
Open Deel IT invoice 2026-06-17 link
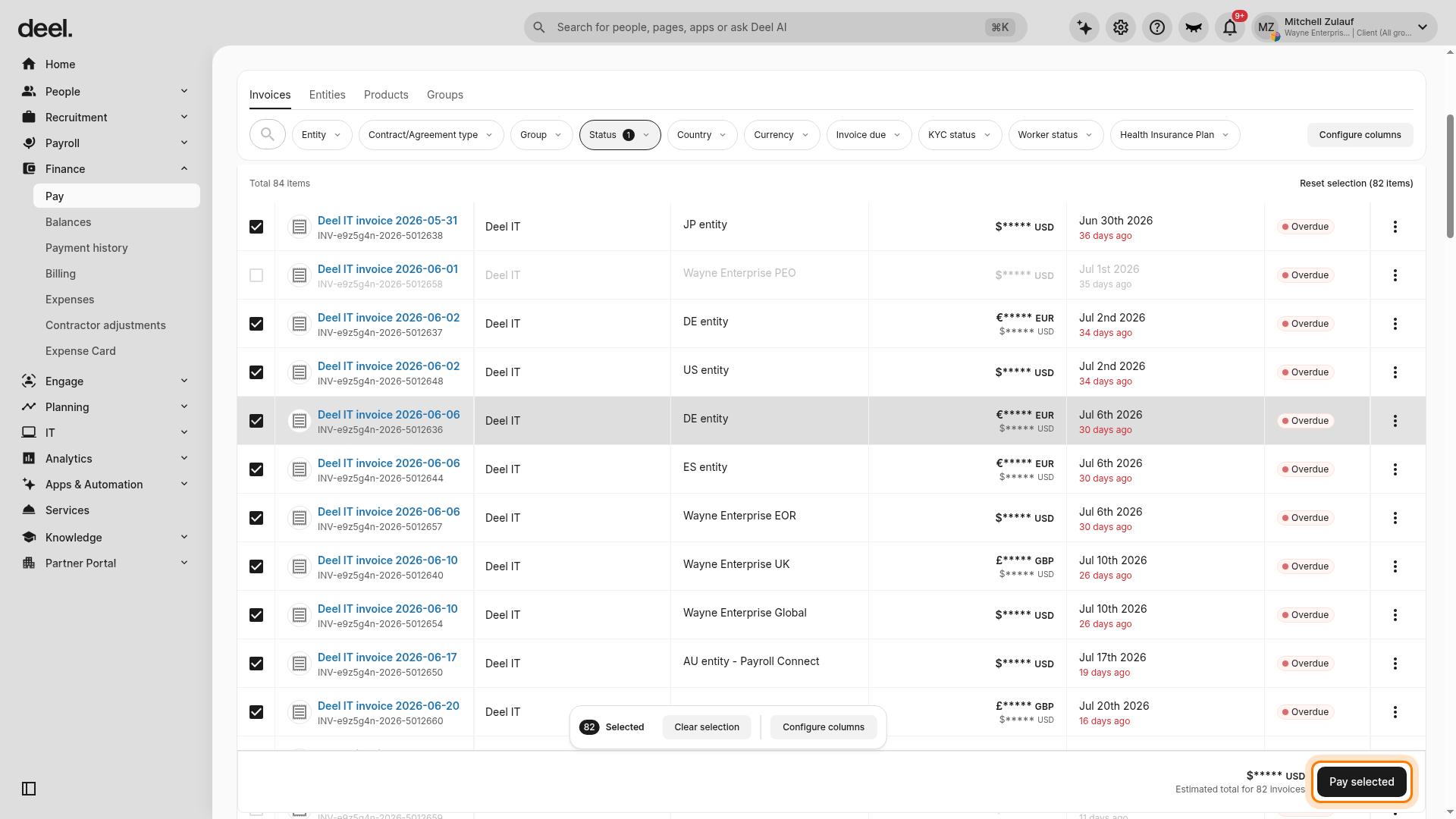(388, 657)
